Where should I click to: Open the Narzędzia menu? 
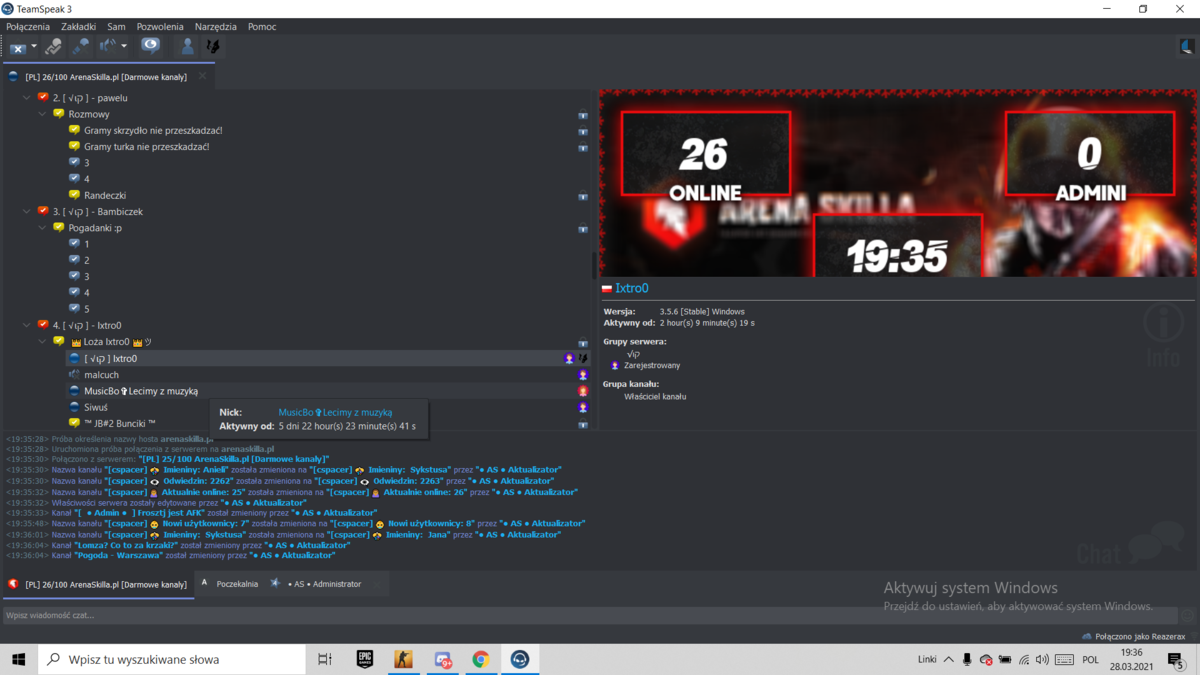pos(216,27)
